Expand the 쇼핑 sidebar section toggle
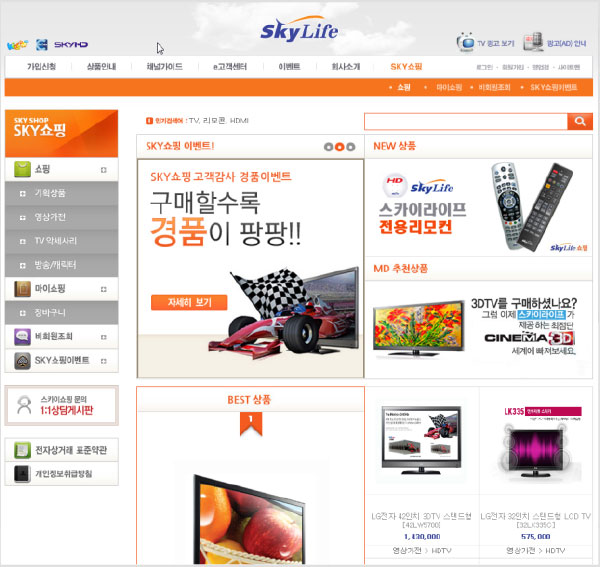The image size is (600, 567). (103, 170)
